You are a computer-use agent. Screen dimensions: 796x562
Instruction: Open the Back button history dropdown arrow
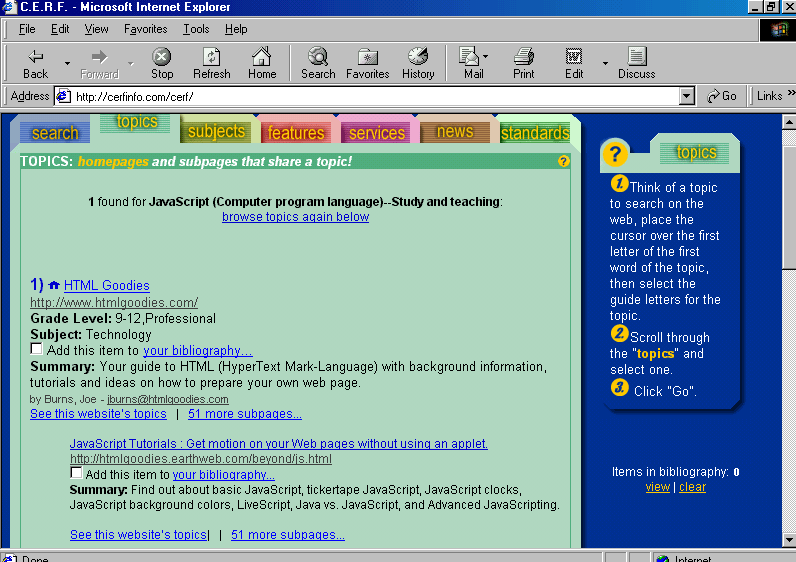(x=67, y=63)
